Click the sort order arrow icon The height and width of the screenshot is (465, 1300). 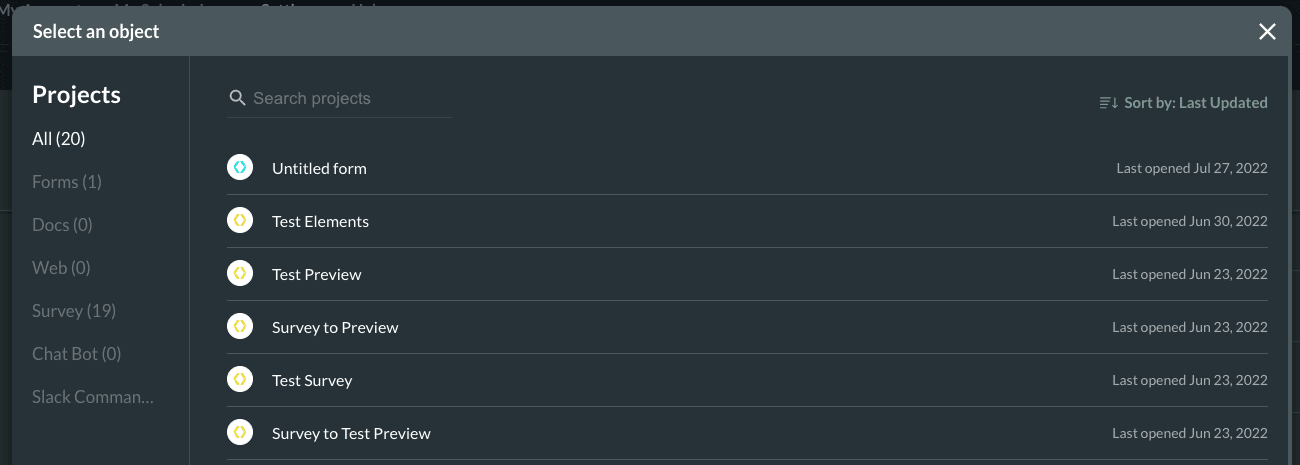point(1108,103)
